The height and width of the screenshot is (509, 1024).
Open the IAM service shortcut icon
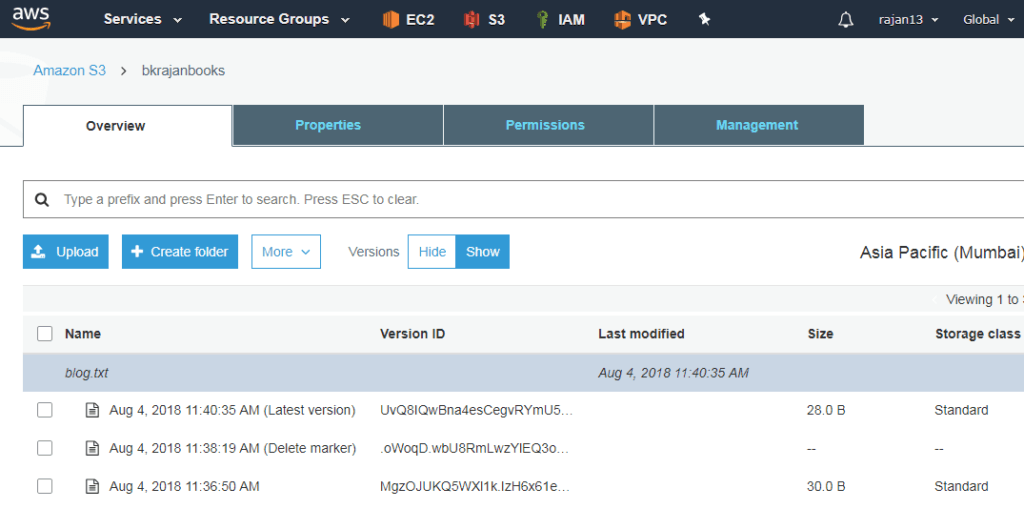542,19
